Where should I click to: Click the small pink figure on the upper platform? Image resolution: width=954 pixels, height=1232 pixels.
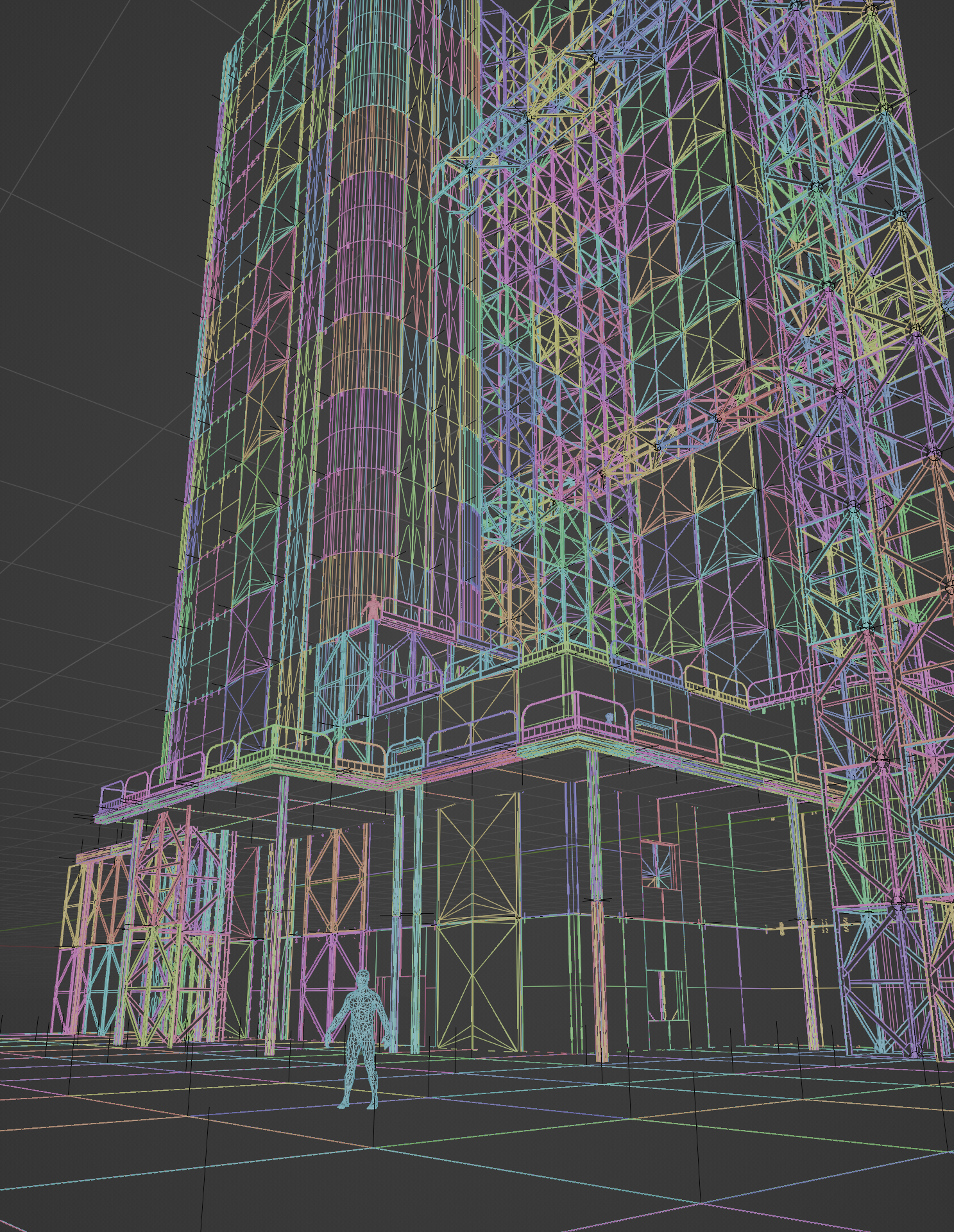(372, 608)
